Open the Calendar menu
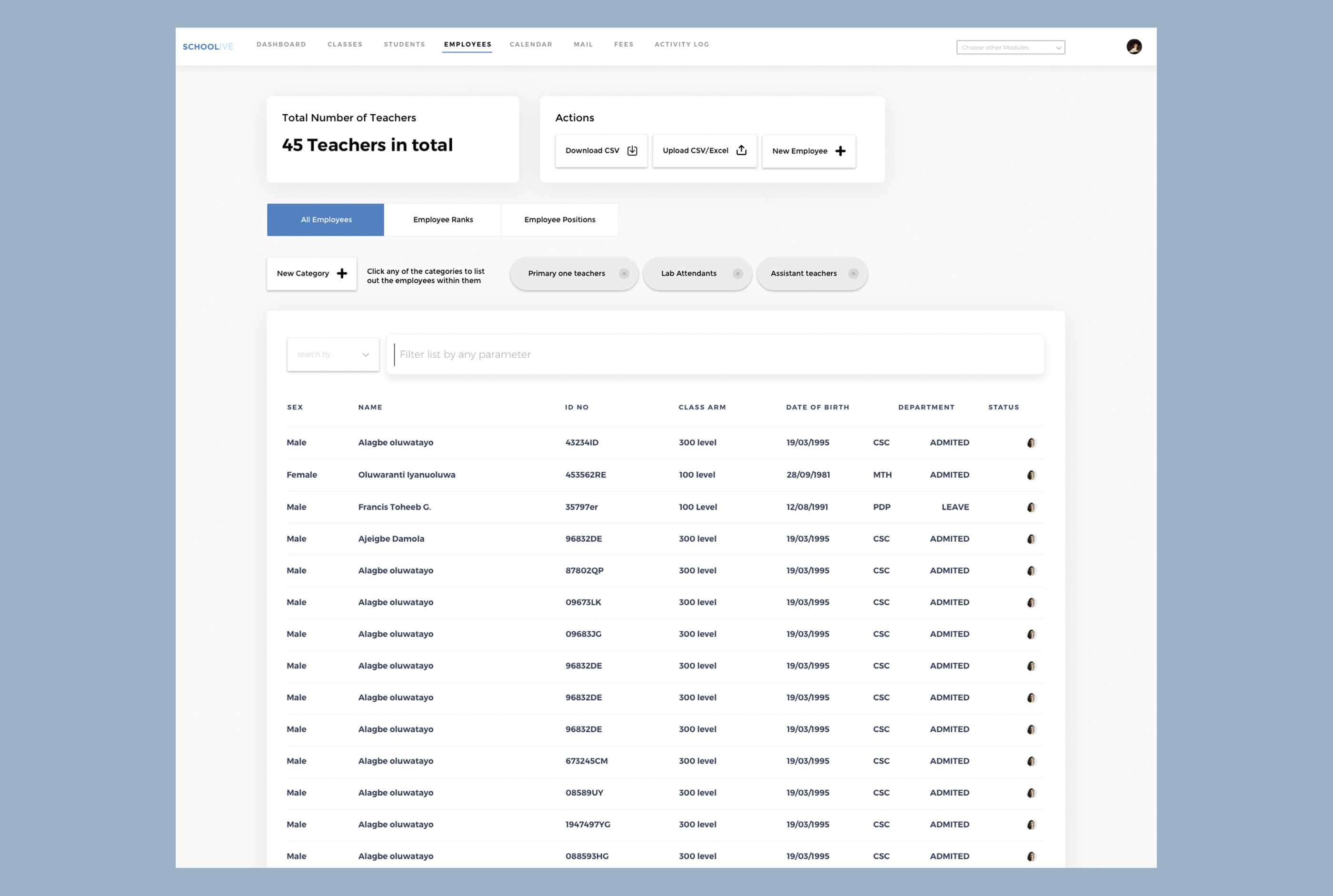The height and width of the screenshot is (896, 1333). (x=531, y=45)
